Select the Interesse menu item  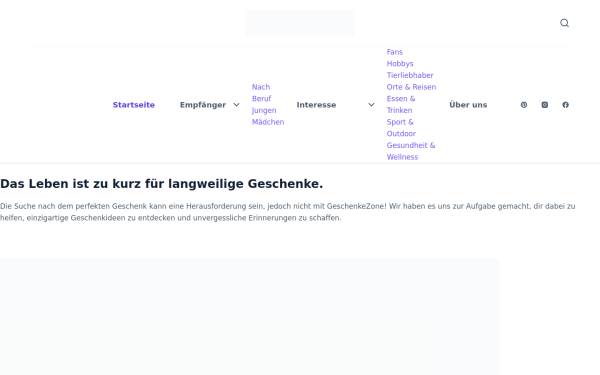pyautogui.click(x=316, y=105)
